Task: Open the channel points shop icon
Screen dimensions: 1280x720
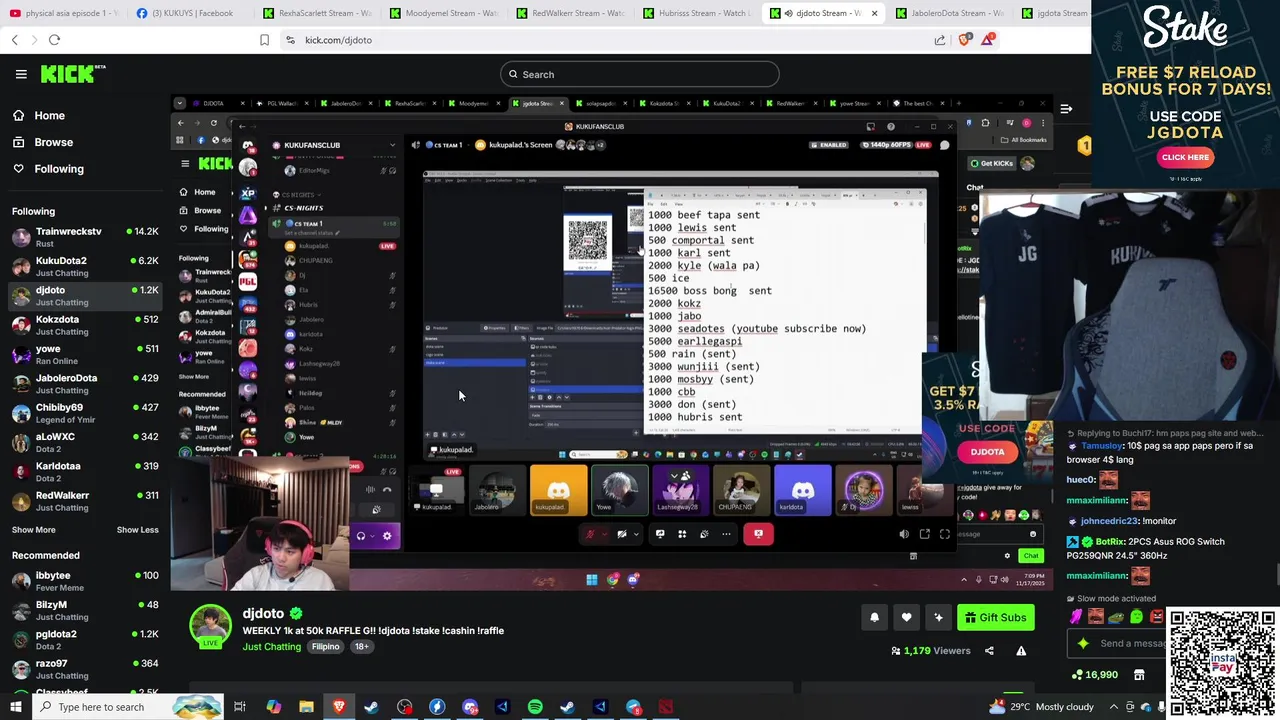Action: [x=1139, y=675]
